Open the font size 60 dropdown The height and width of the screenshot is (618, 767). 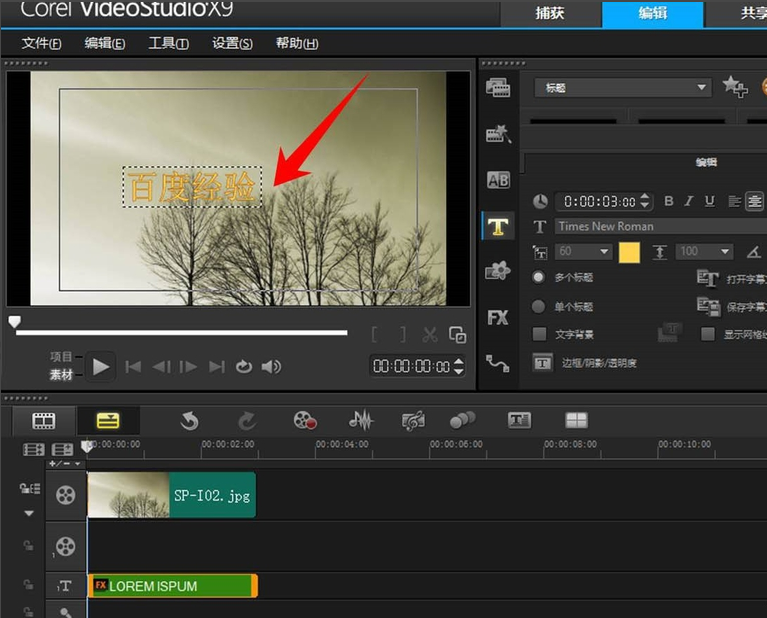[x=604, y=252]
